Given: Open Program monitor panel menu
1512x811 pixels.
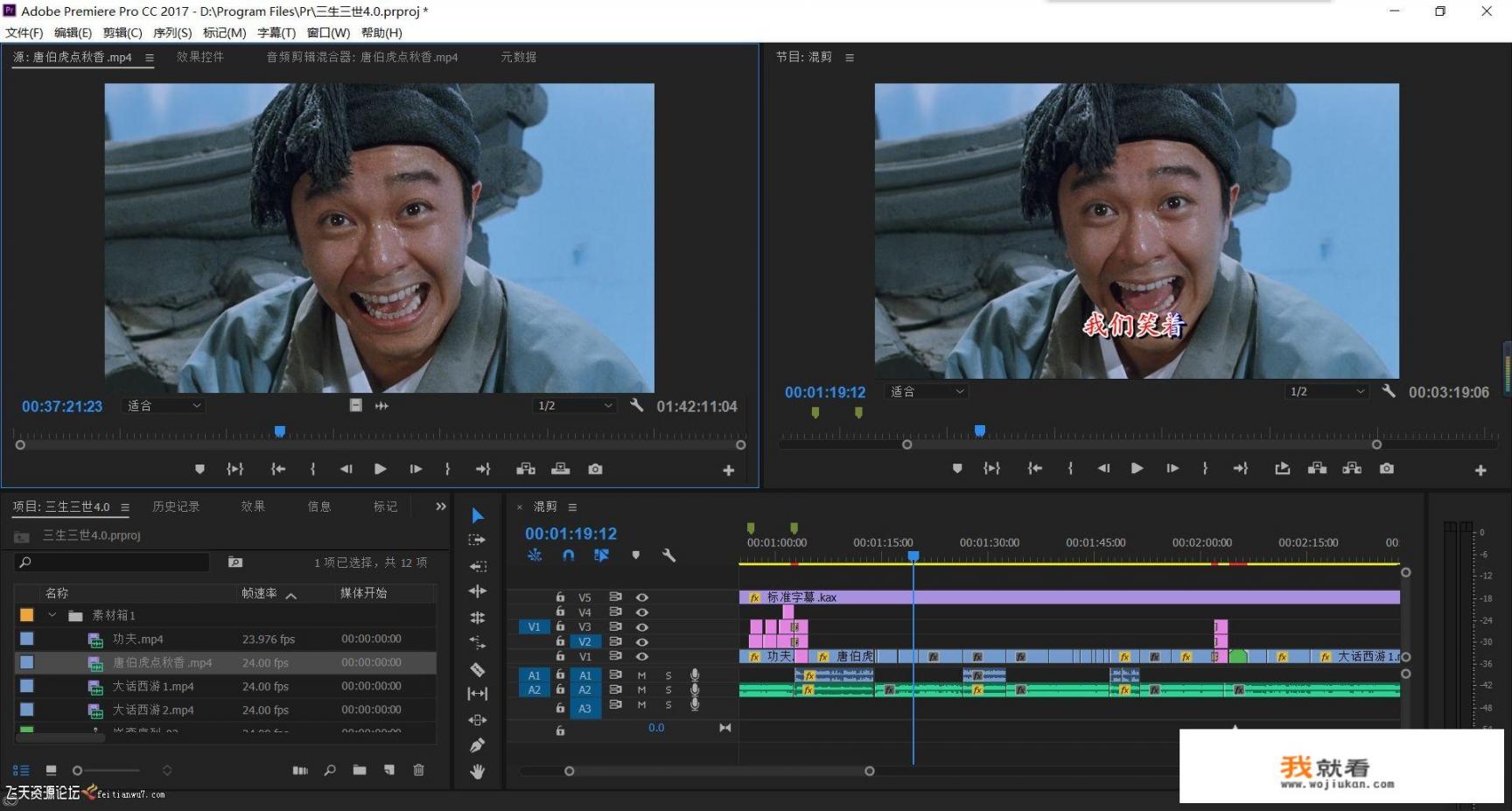Looking at the screenshot, I should click(x=850, y=58).
